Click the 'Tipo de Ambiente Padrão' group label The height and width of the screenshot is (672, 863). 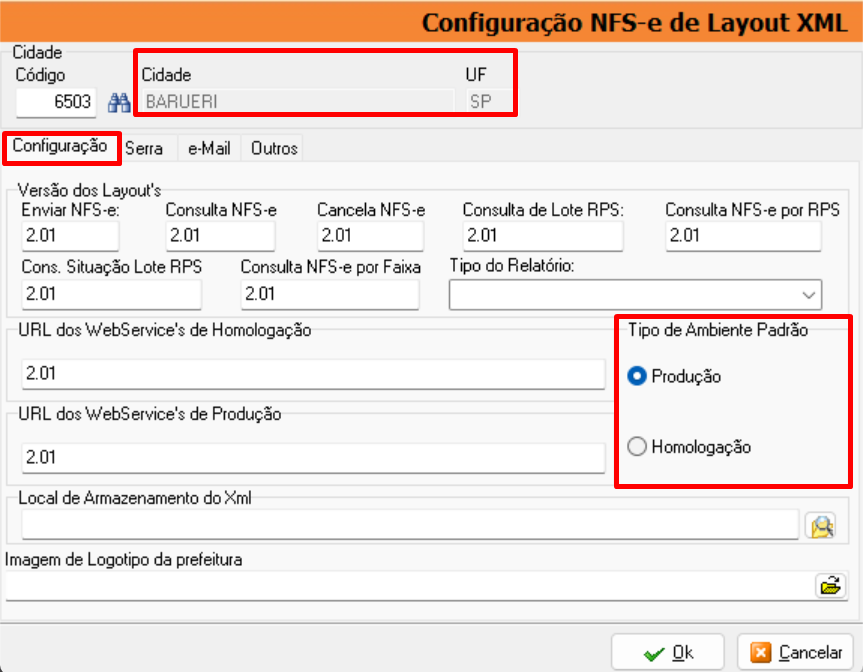tap(718, 330)
